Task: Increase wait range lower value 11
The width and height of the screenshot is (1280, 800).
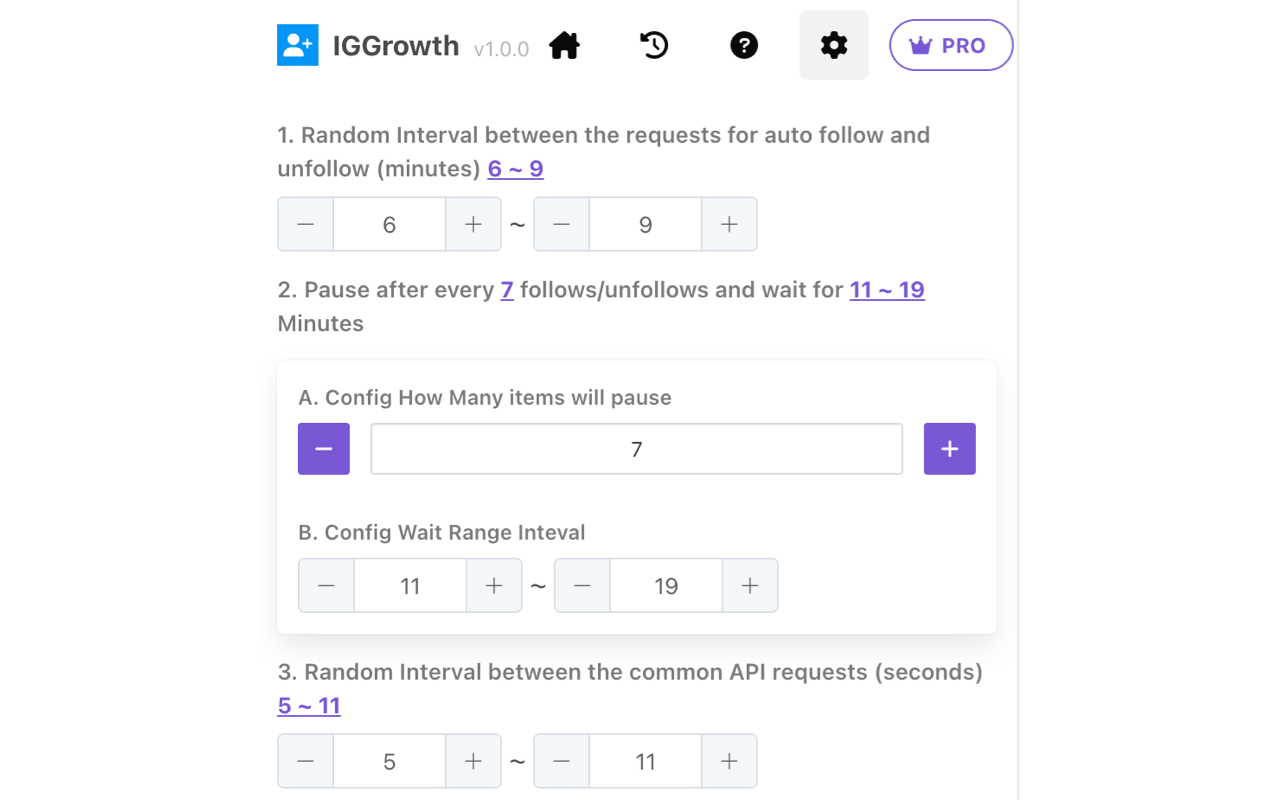Action: (x=494, y=585)
